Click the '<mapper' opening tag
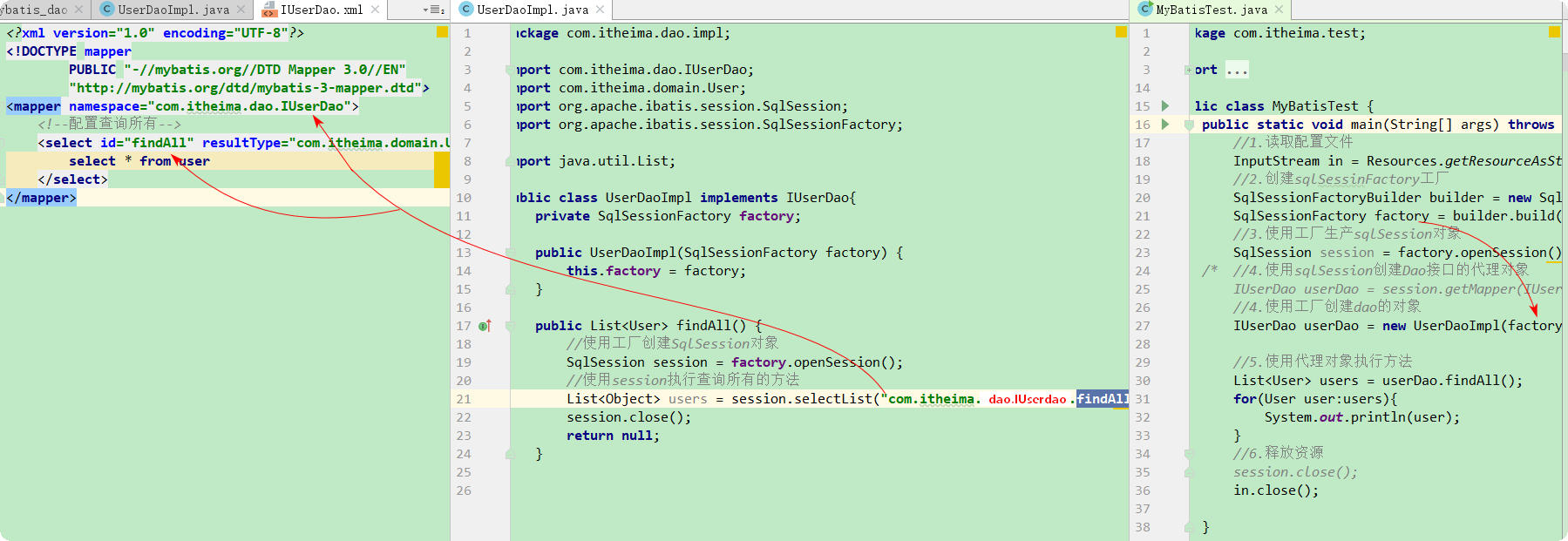The image size is (1568, 541). pyautogui.click(x=33, y=106)
